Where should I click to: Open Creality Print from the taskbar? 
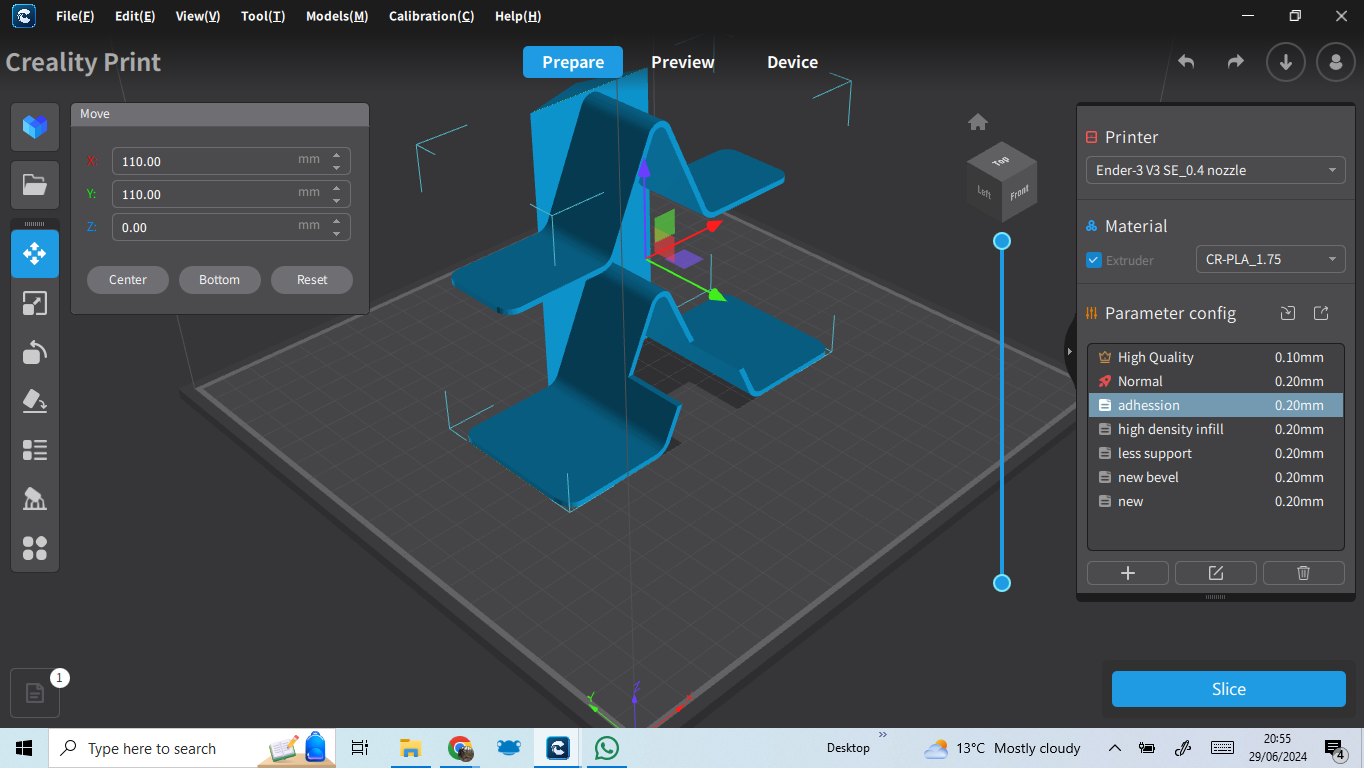point(558,748)
